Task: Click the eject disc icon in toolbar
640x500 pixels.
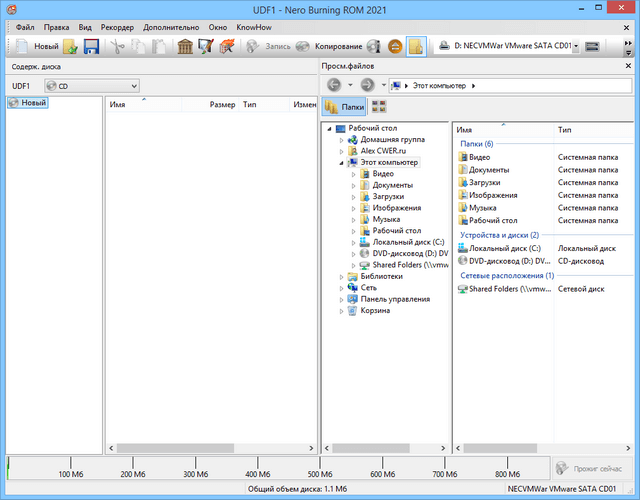Action: 395,46
